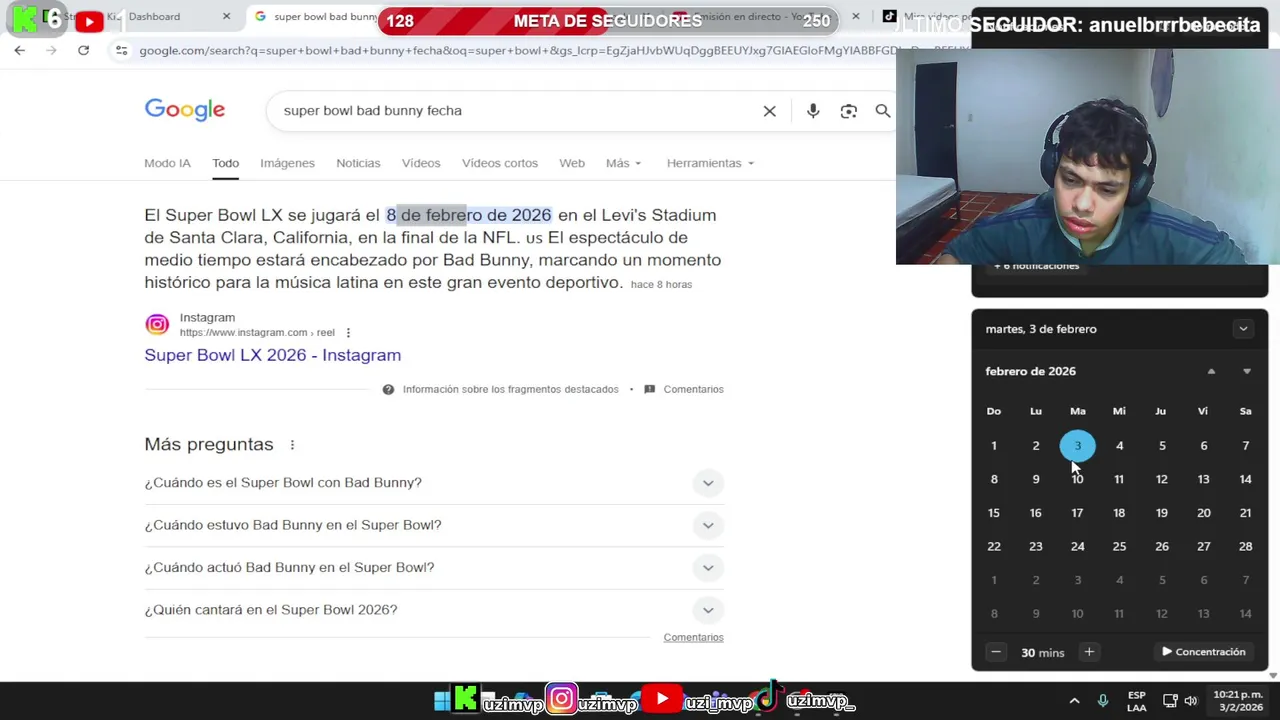Screen dimensions: 1280x720
Task: Increase focus time with plus button
Action: 1089,652
